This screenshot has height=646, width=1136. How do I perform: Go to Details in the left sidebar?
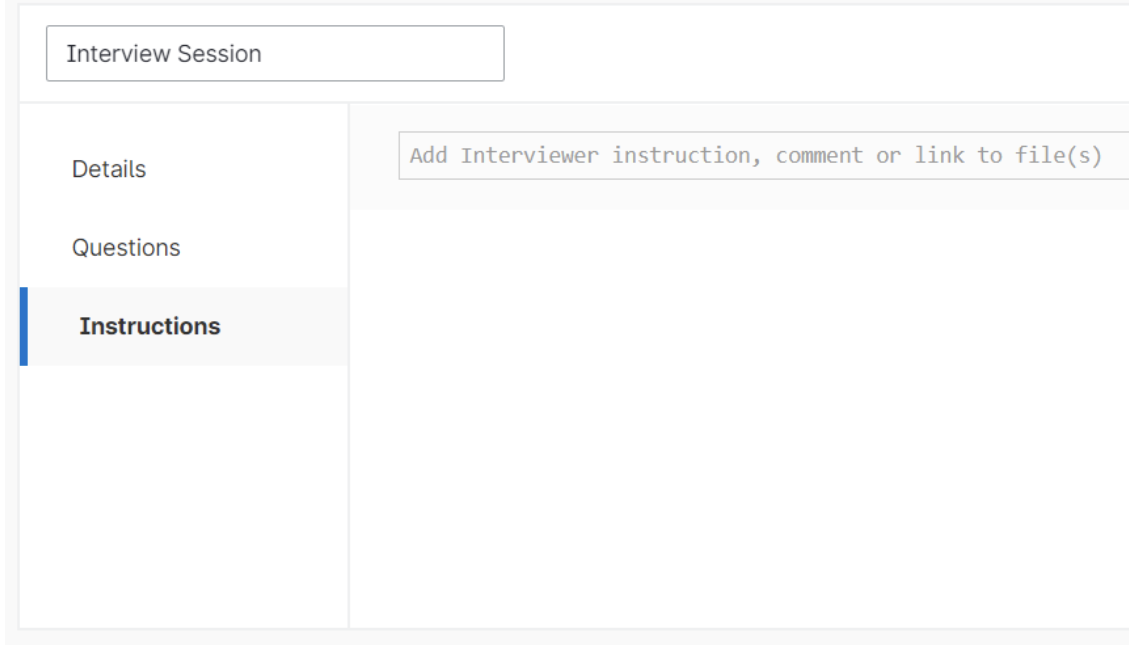click(x=109, y=169)
